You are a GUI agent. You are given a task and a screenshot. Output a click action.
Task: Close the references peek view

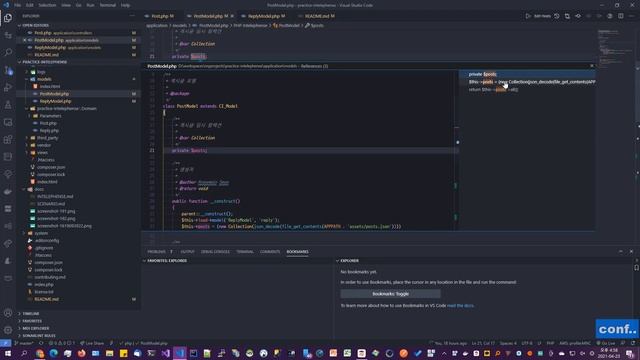coord(592,66)
